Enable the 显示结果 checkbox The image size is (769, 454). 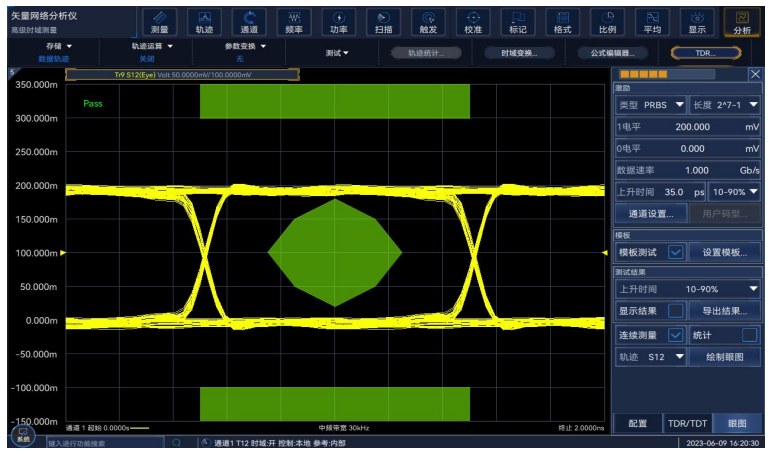676,311
